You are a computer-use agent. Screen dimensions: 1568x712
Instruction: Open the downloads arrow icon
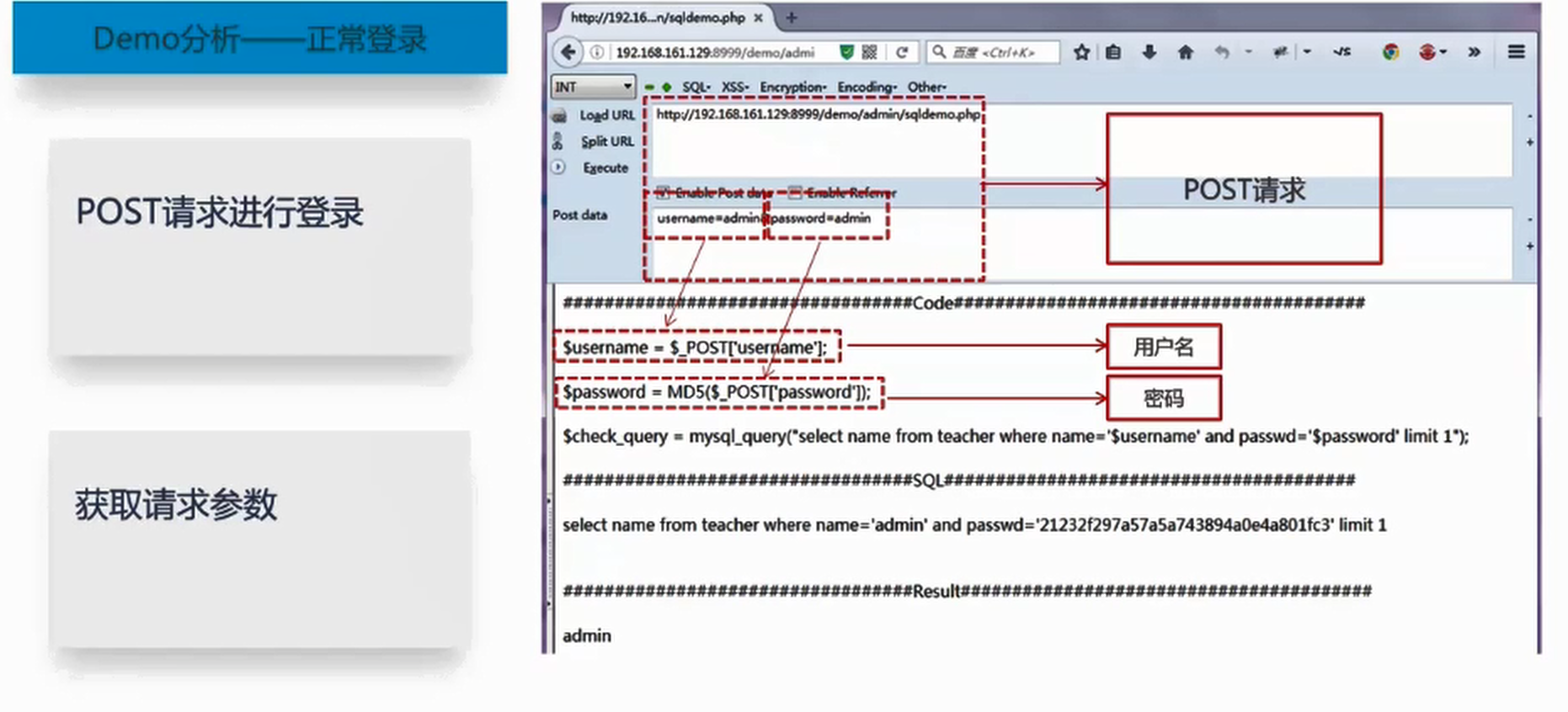pos(1149,52)
